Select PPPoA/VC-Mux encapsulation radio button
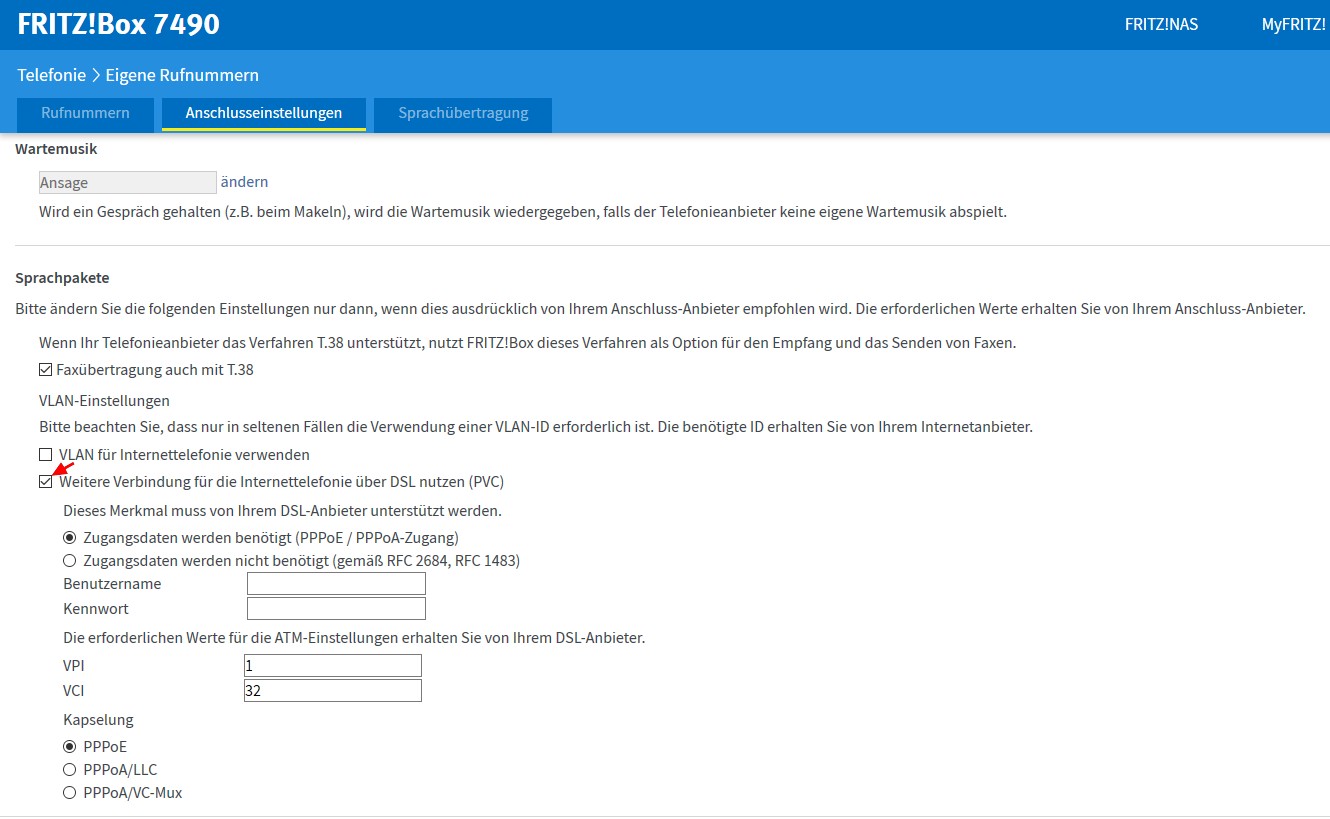Image resolution: width=1330 pixels, height=819 pixels. (70, 793)
